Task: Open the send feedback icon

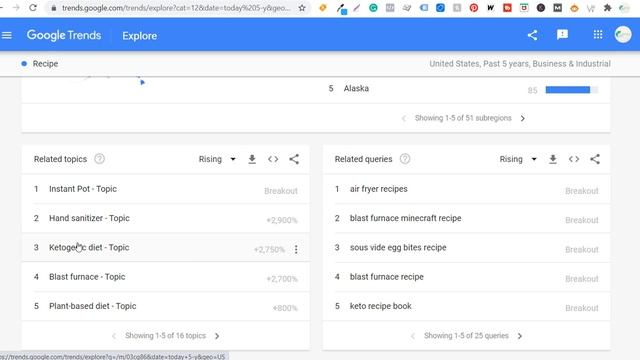Action: coord(562,35)
